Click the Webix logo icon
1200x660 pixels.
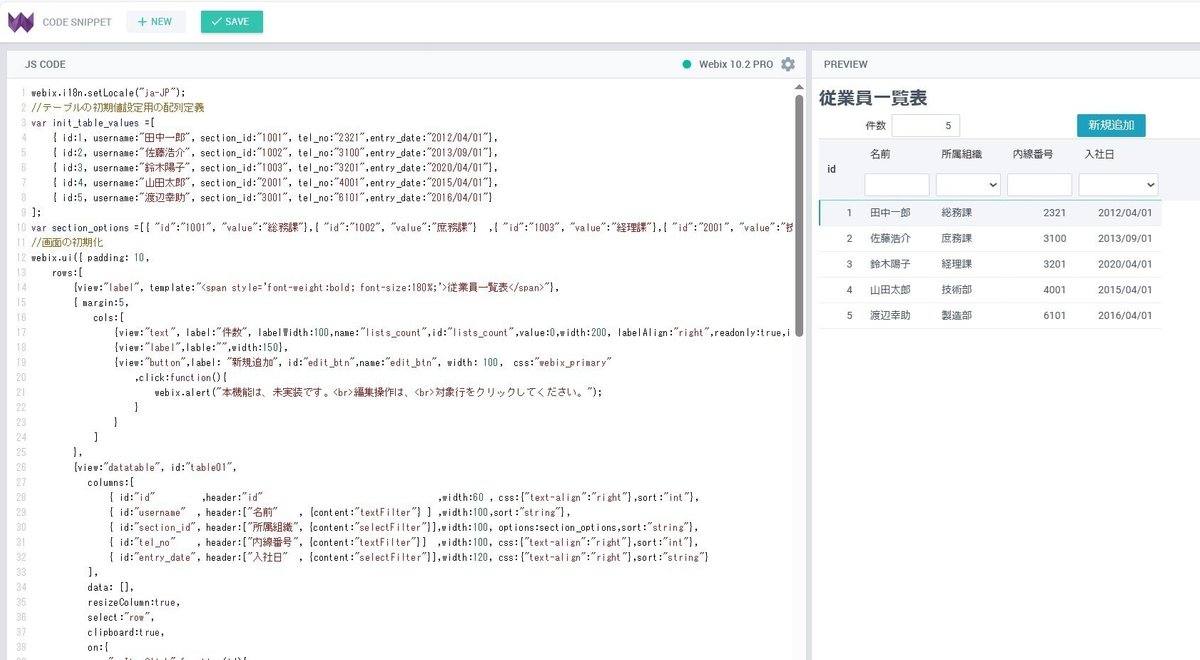pyautogui.click(x=20, y=21)
